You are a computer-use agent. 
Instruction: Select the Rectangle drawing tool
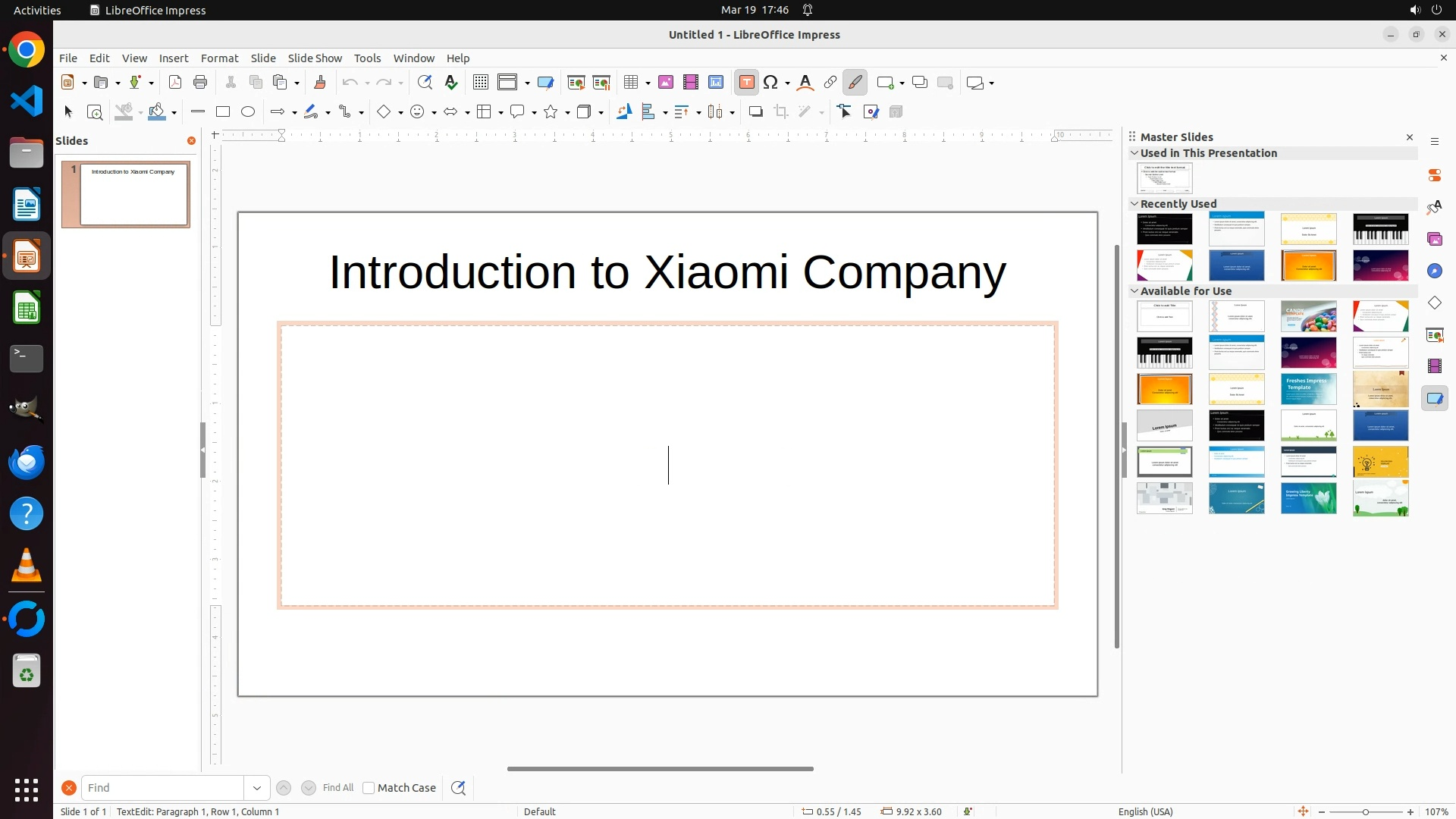pyautogui.click(x=223, y=112)
